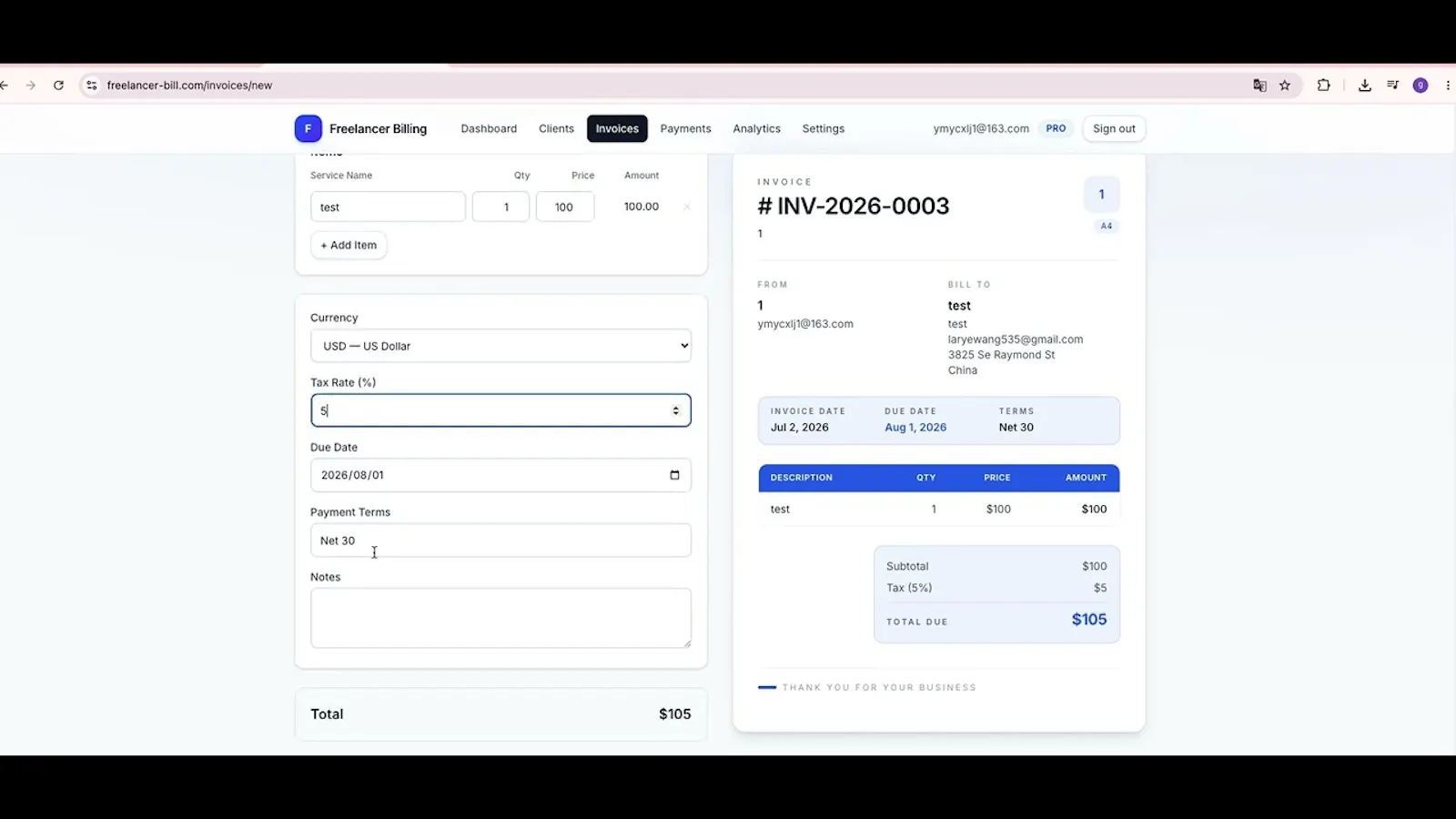Screen dimensions: 1456x819
Task: Open the Currency dropdown USD — US Dollar
Action: tap(500, 346)
